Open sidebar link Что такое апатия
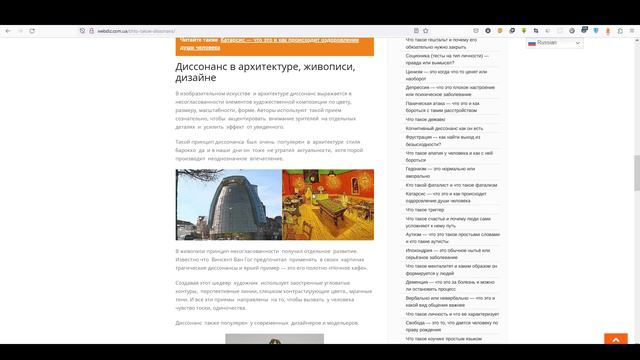This screenshot has height=360, width=640. coord(449,157)
